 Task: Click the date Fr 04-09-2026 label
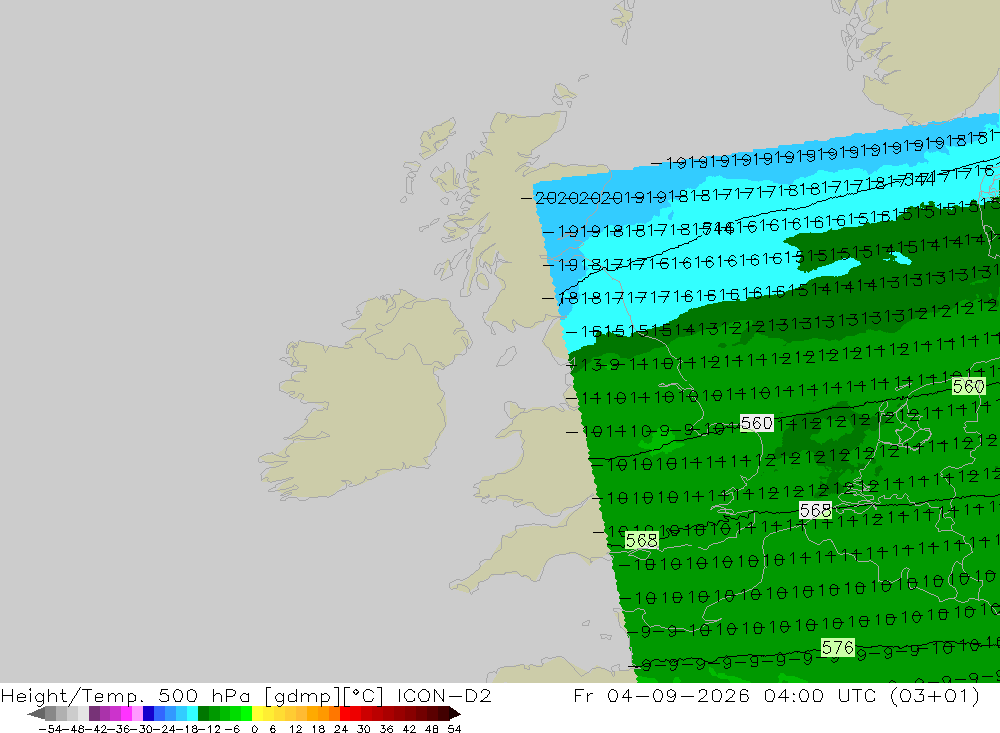coord(662,695)
